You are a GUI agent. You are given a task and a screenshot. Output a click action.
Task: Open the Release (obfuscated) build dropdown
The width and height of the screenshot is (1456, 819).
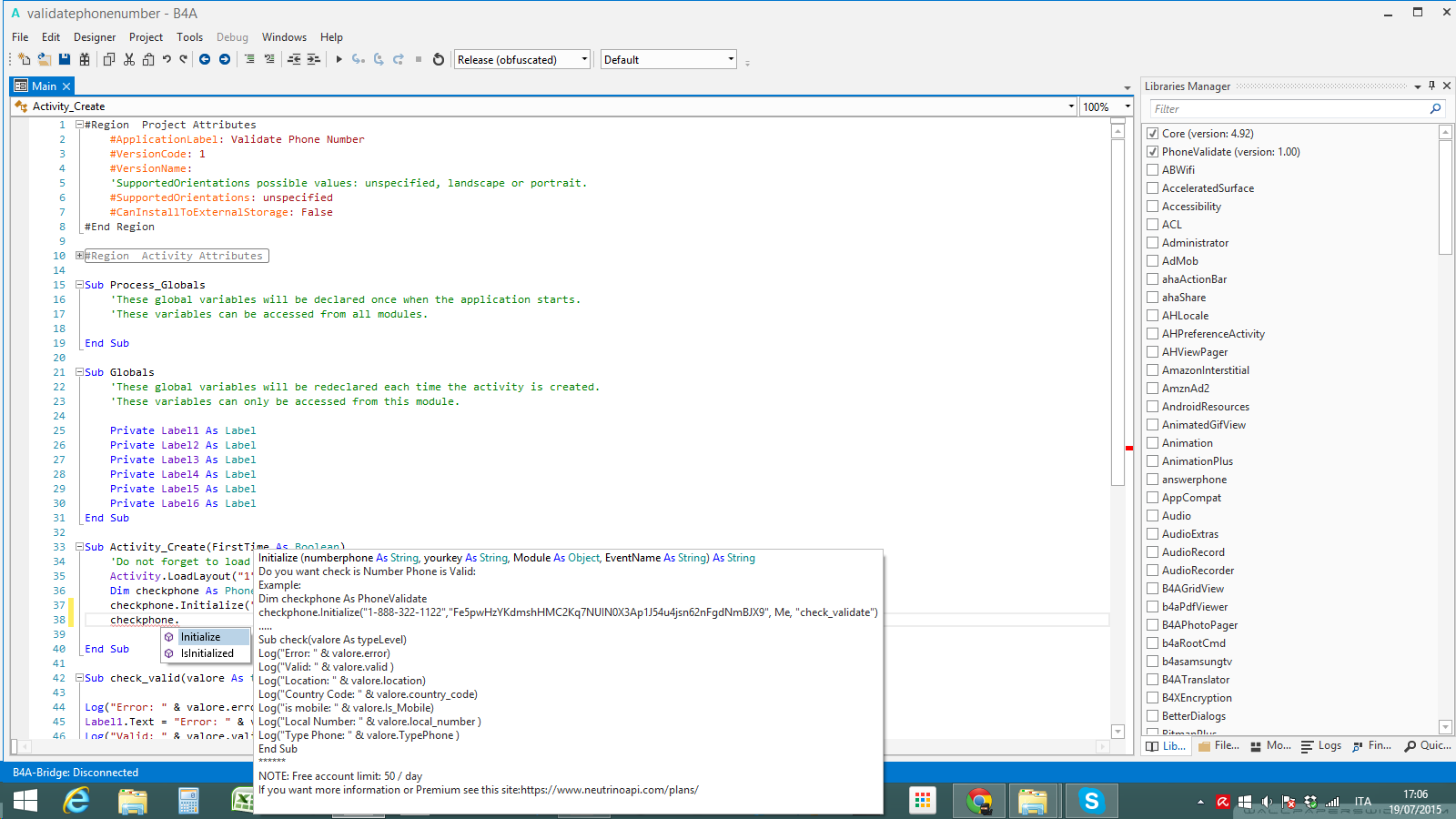click(584, 59)
